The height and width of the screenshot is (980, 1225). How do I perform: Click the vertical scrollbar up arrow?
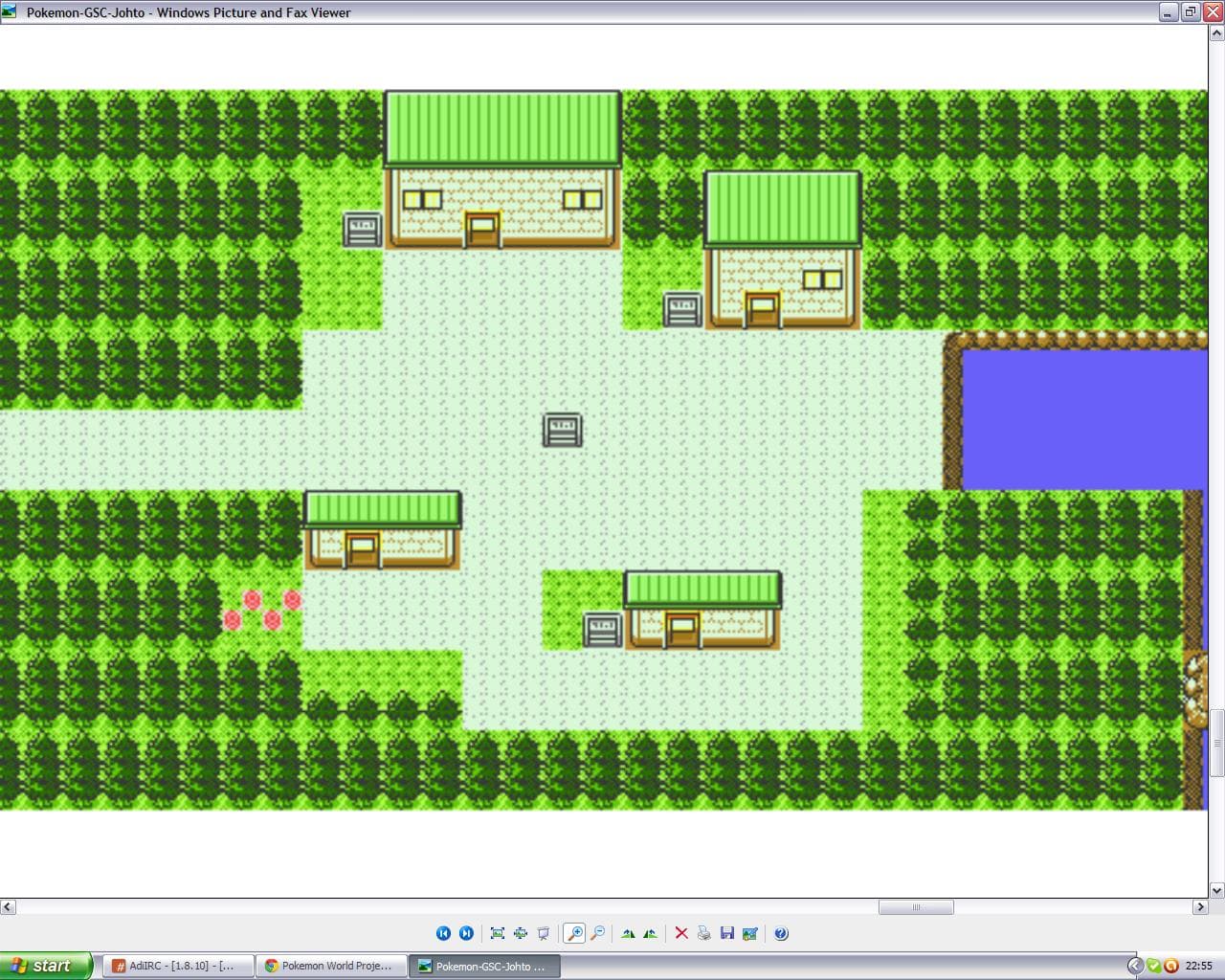pos(1217,33)
